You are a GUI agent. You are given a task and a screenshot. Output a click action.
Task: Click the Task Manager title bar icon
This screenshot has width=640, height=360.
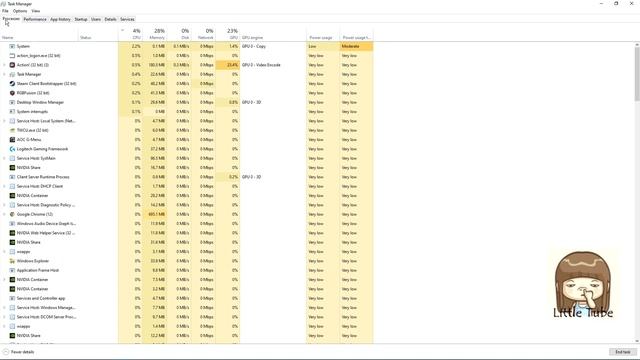point(3,4)
